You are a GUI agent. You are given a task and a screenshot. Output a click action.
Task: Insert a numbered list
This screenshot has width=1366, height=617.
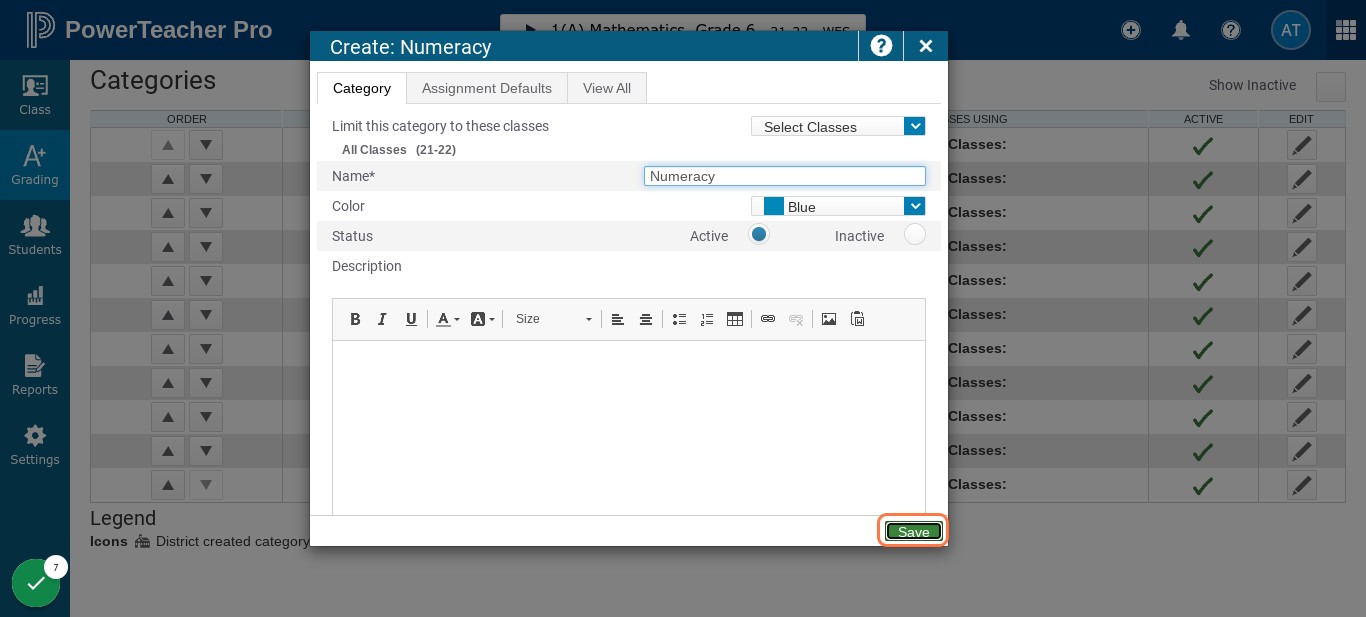707,319
